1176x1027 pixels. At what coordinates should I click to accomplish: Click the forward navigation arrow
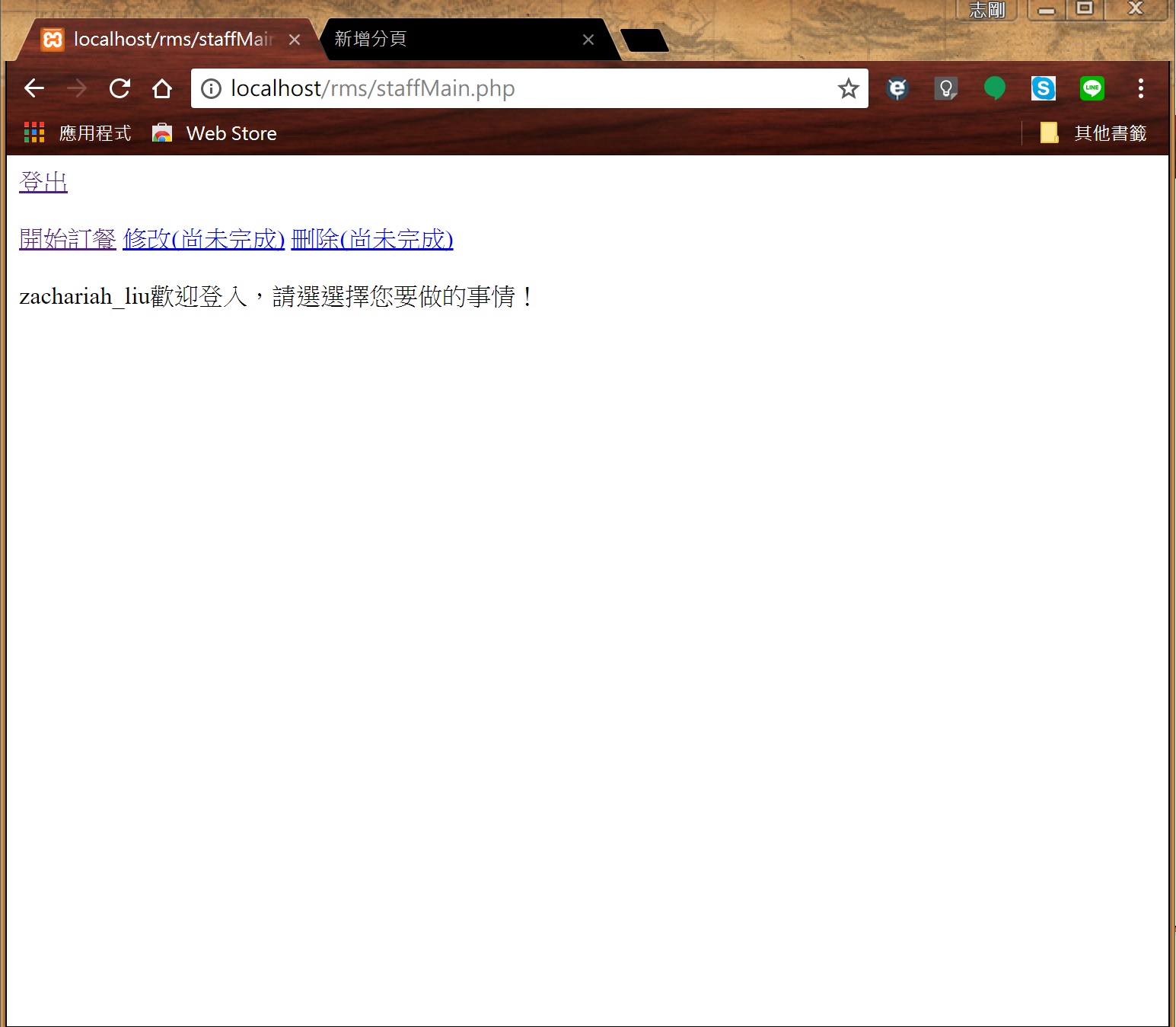coord(76,88)
